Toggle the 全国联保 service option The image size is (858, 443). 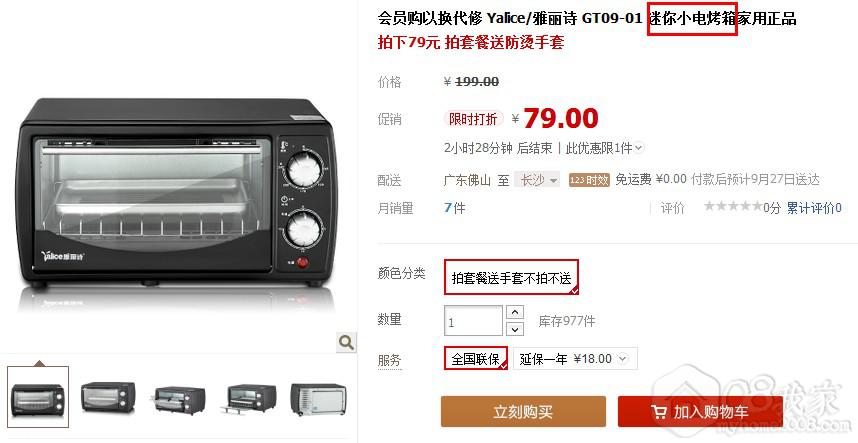pos(476,358)
